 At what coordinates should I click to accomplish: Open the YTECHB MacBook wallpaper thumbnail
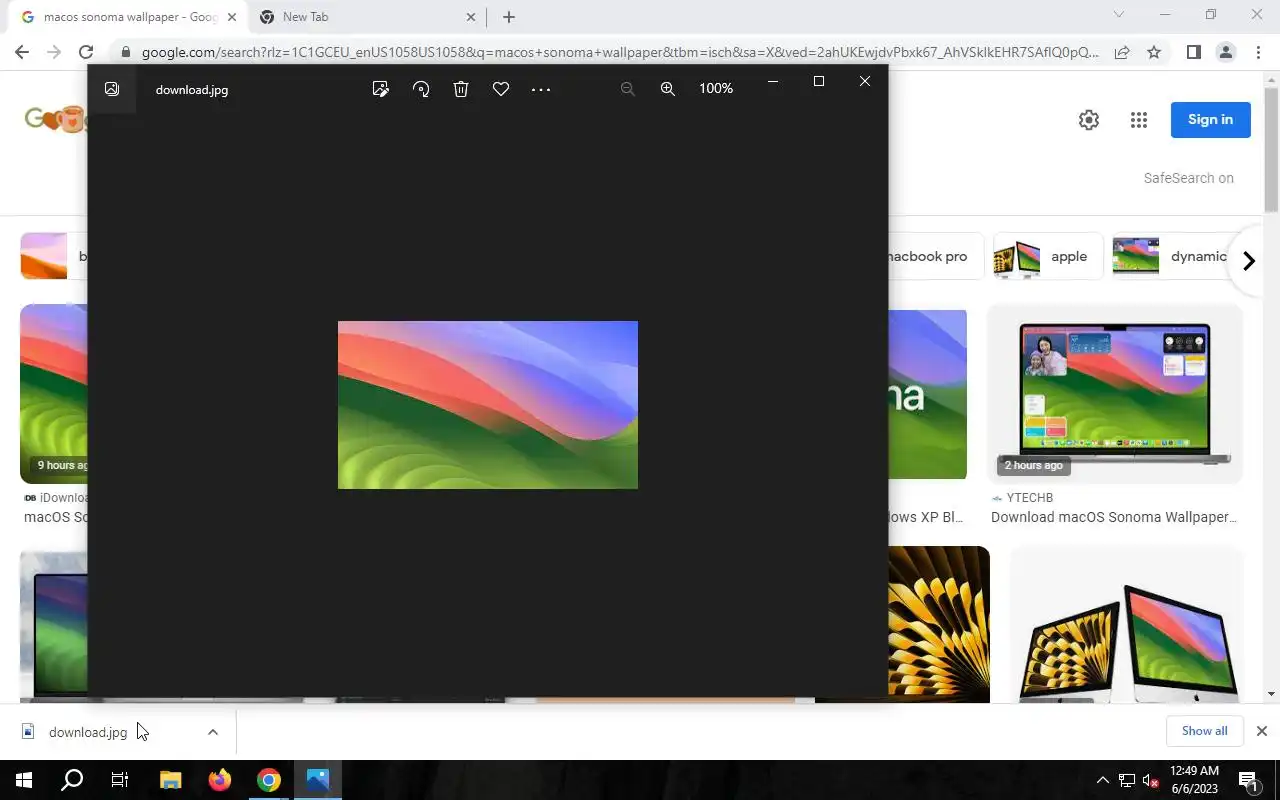(x=1114, y=395)
